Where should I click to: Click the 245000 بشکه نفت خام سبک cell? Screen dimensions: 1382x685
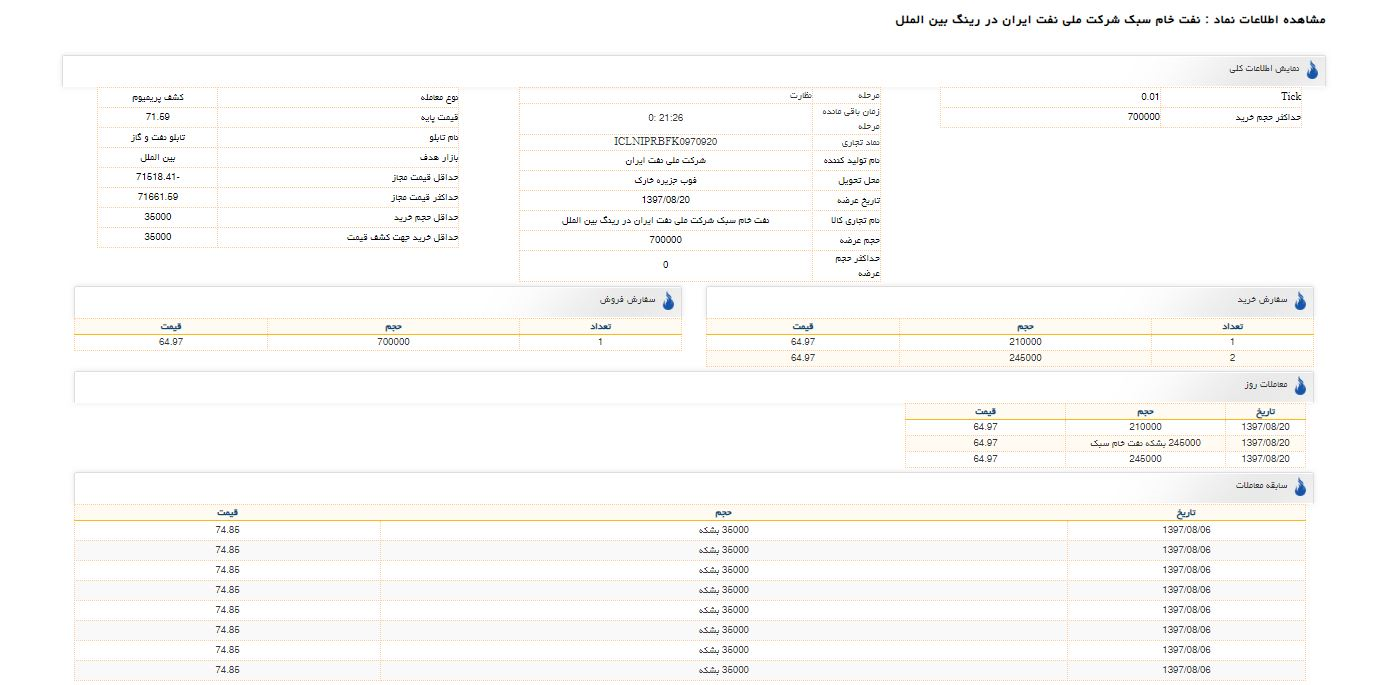tap(1145, 443)
